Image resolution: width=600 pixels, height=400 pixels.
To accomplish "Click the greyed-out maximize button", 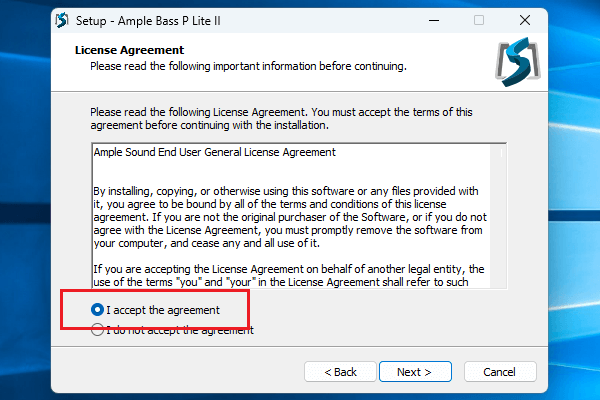I will pyautogui.click(x=479, y=20).
